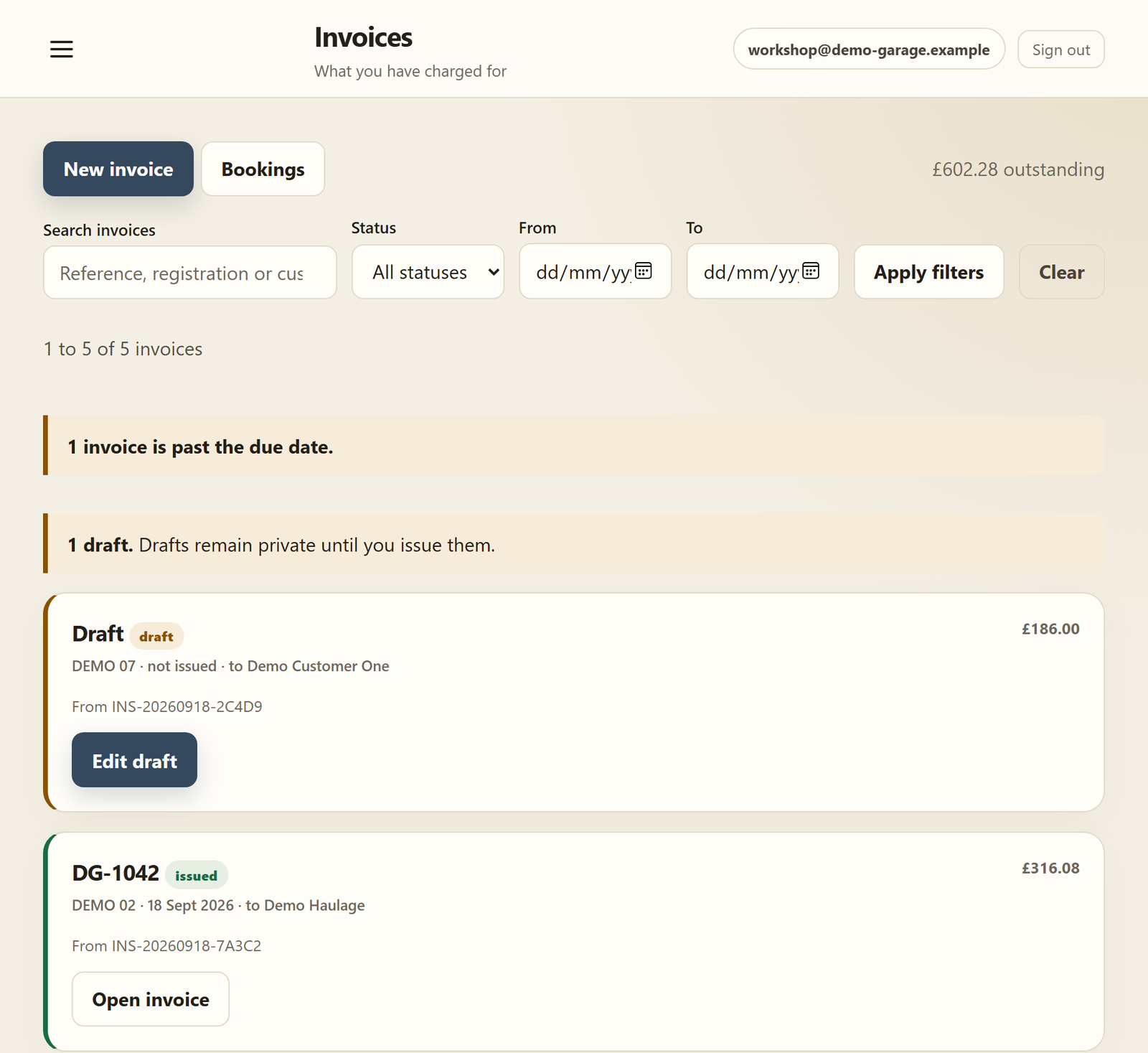Focus the Search invoices field
Viewport: 1148px width, 1053px height.
coord(190,273)
